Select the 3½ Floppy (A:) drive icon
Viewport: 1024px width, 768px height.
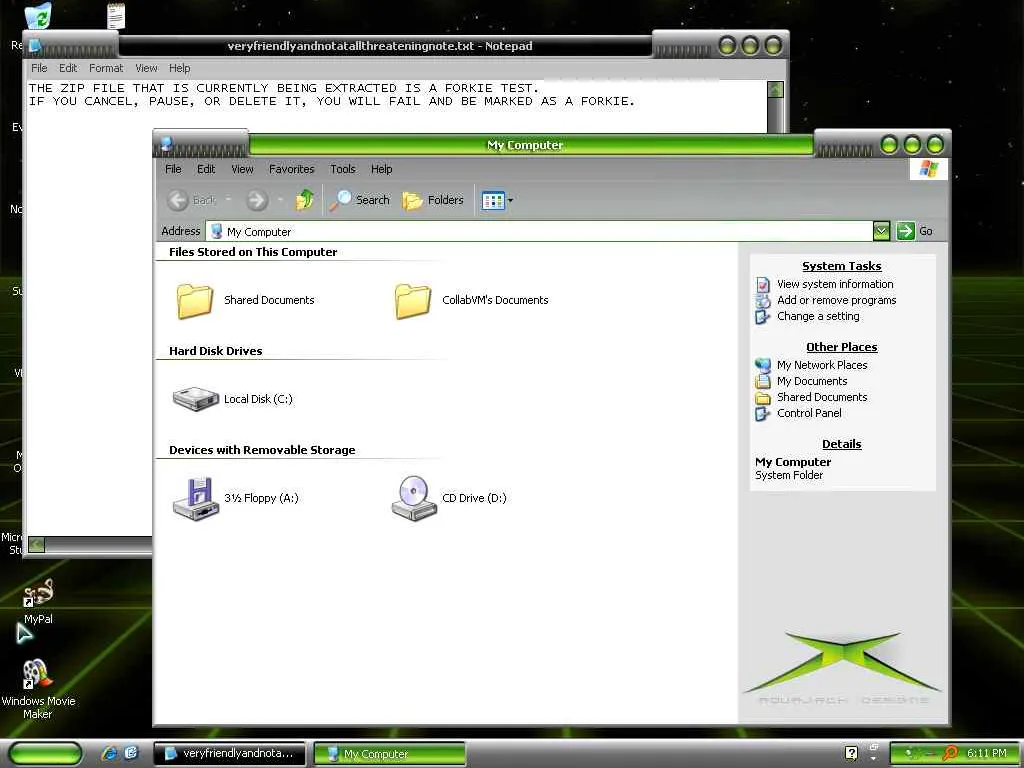(195, 498)
